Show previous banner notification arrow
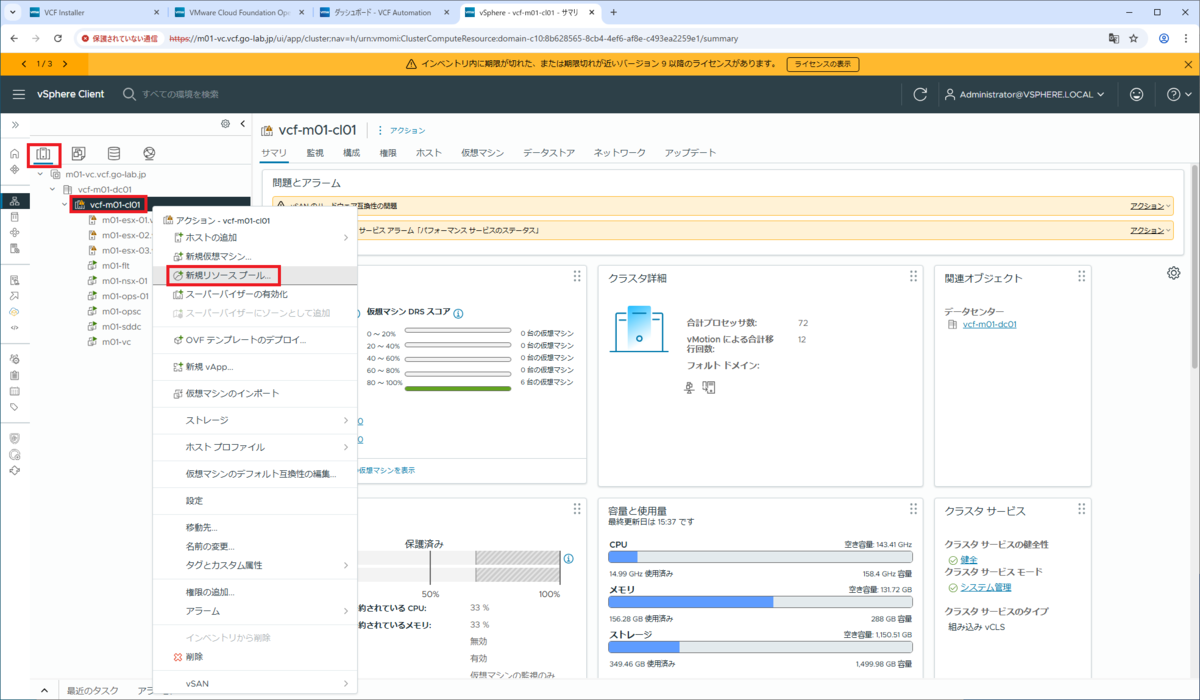 (24, 63)
